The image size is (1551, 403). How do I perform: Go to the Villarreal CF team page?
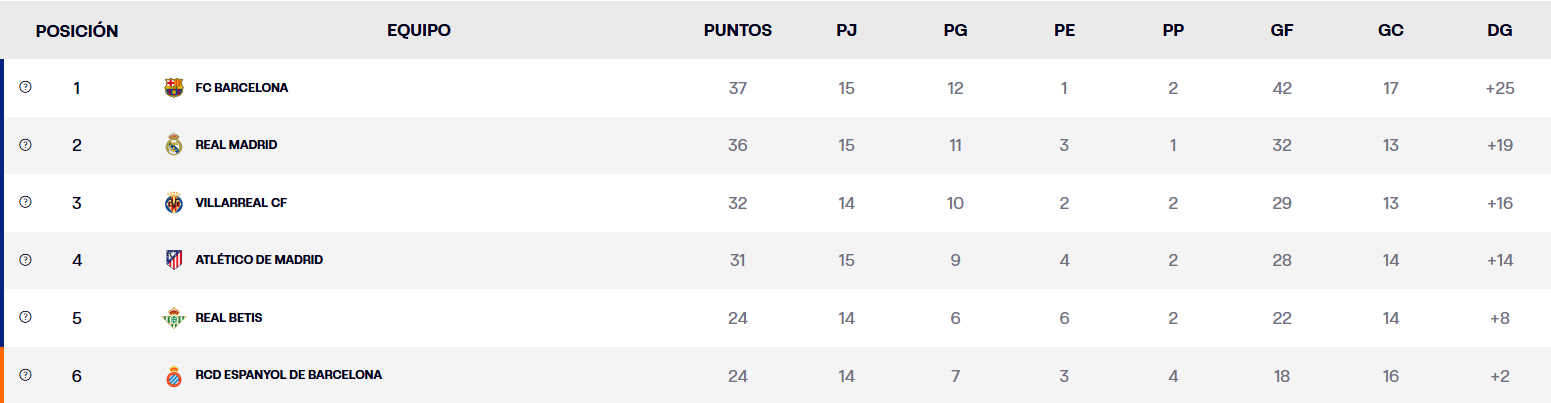pyautogui.click(x=241, y=203)
